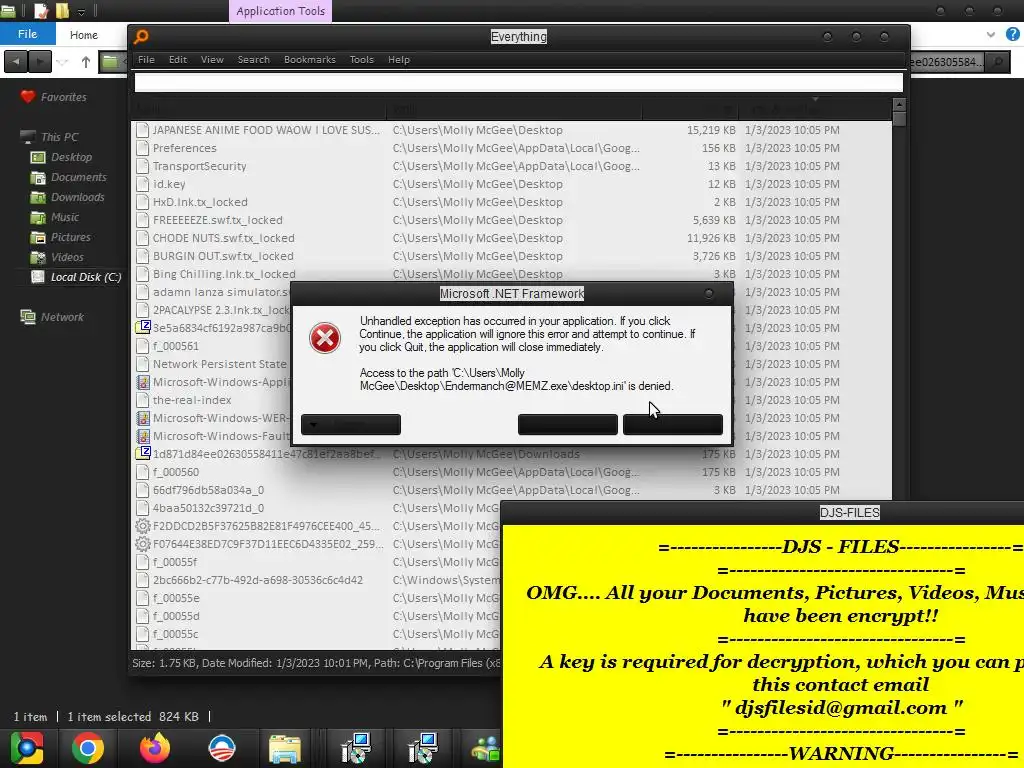The width and height of the screenshot is (1024, 768).
Task: Click the event log icon beside Microsoft-Windows-WER
Action: [142, 418]
